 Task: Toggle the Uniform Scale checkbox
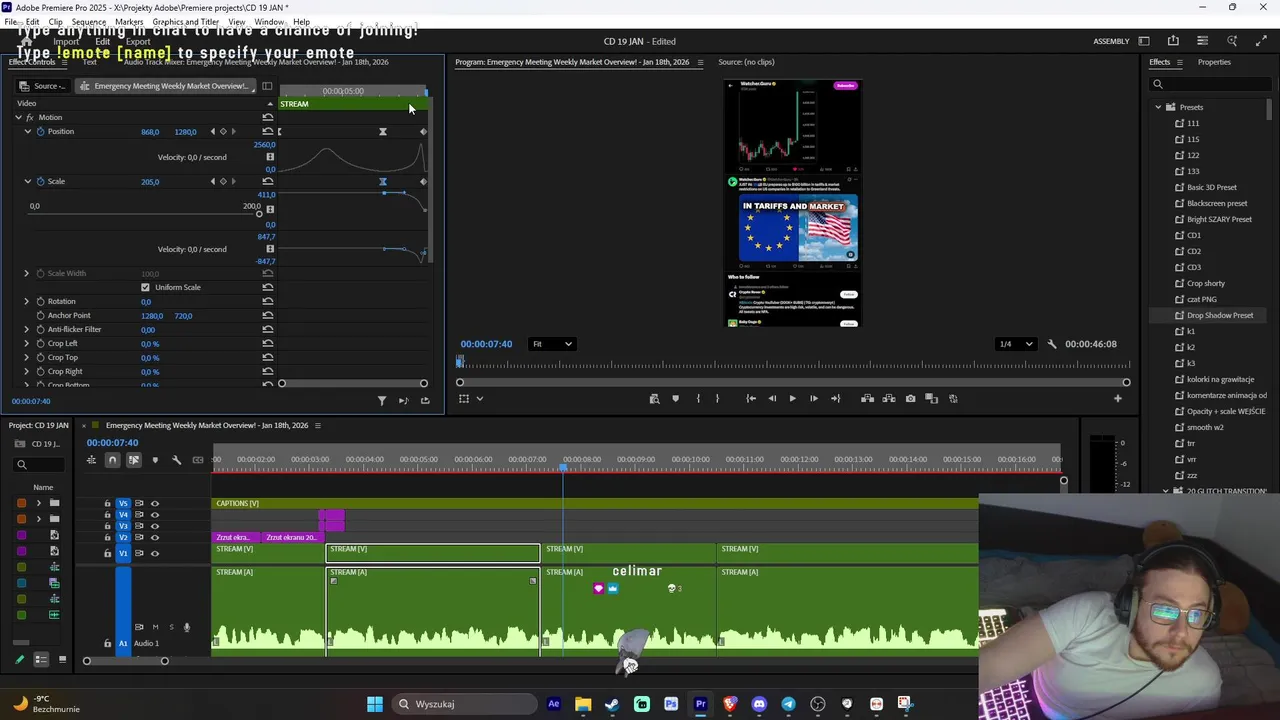click(145, 287)
